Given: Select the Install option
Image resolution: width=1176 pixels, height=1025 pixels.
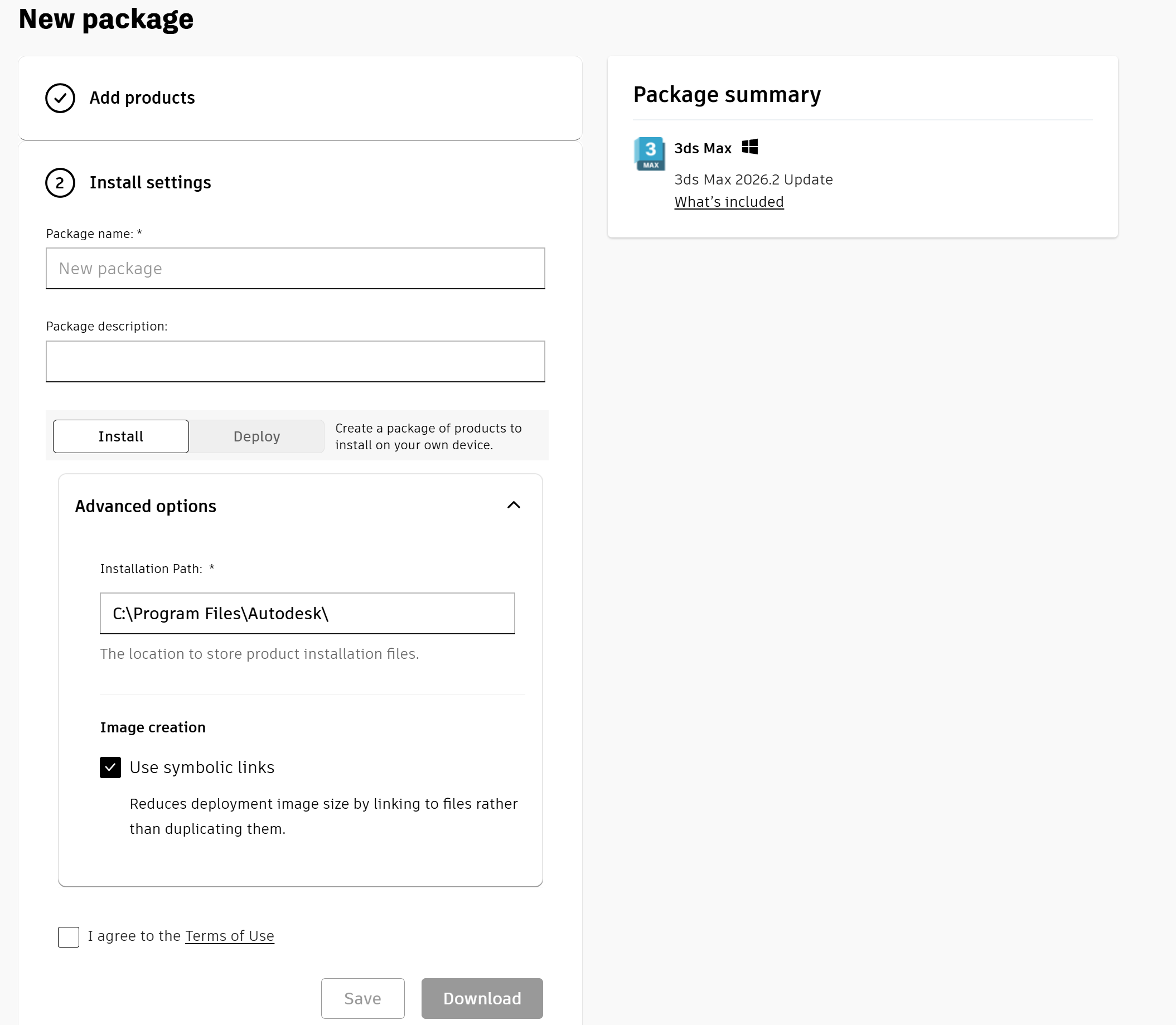Looking at the screenshot, I should click(x=120, y=436).
